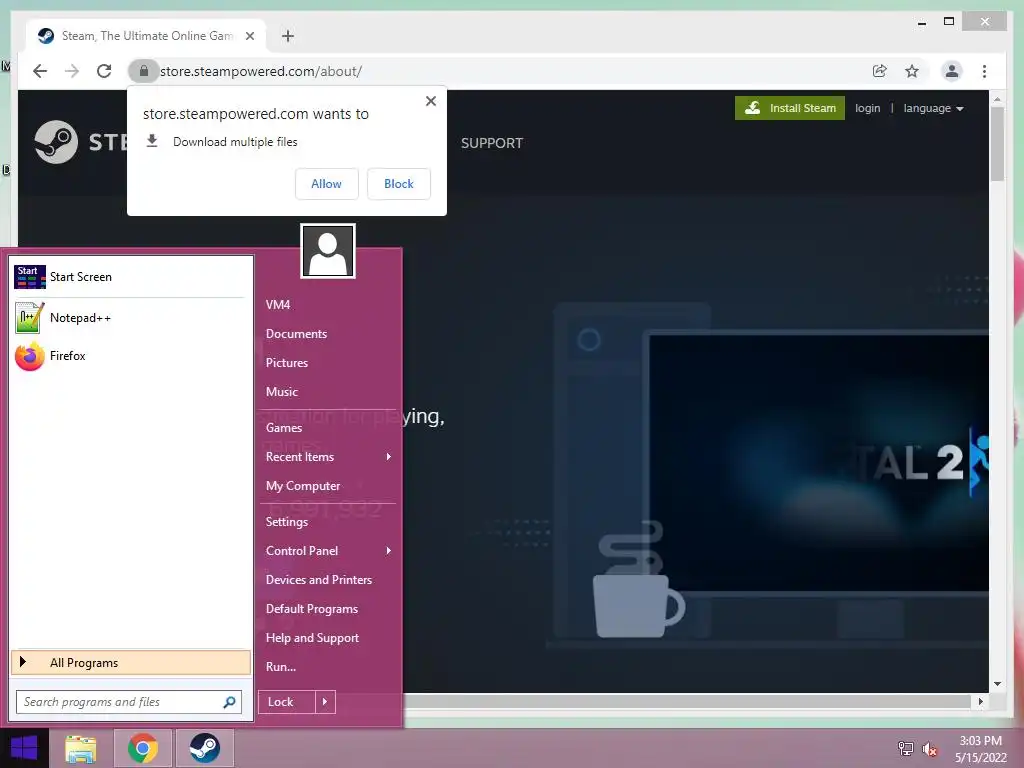This screenshot has width=1024, height=768.
Task: Click the muted volume tray icon
Action: [929, 749]
